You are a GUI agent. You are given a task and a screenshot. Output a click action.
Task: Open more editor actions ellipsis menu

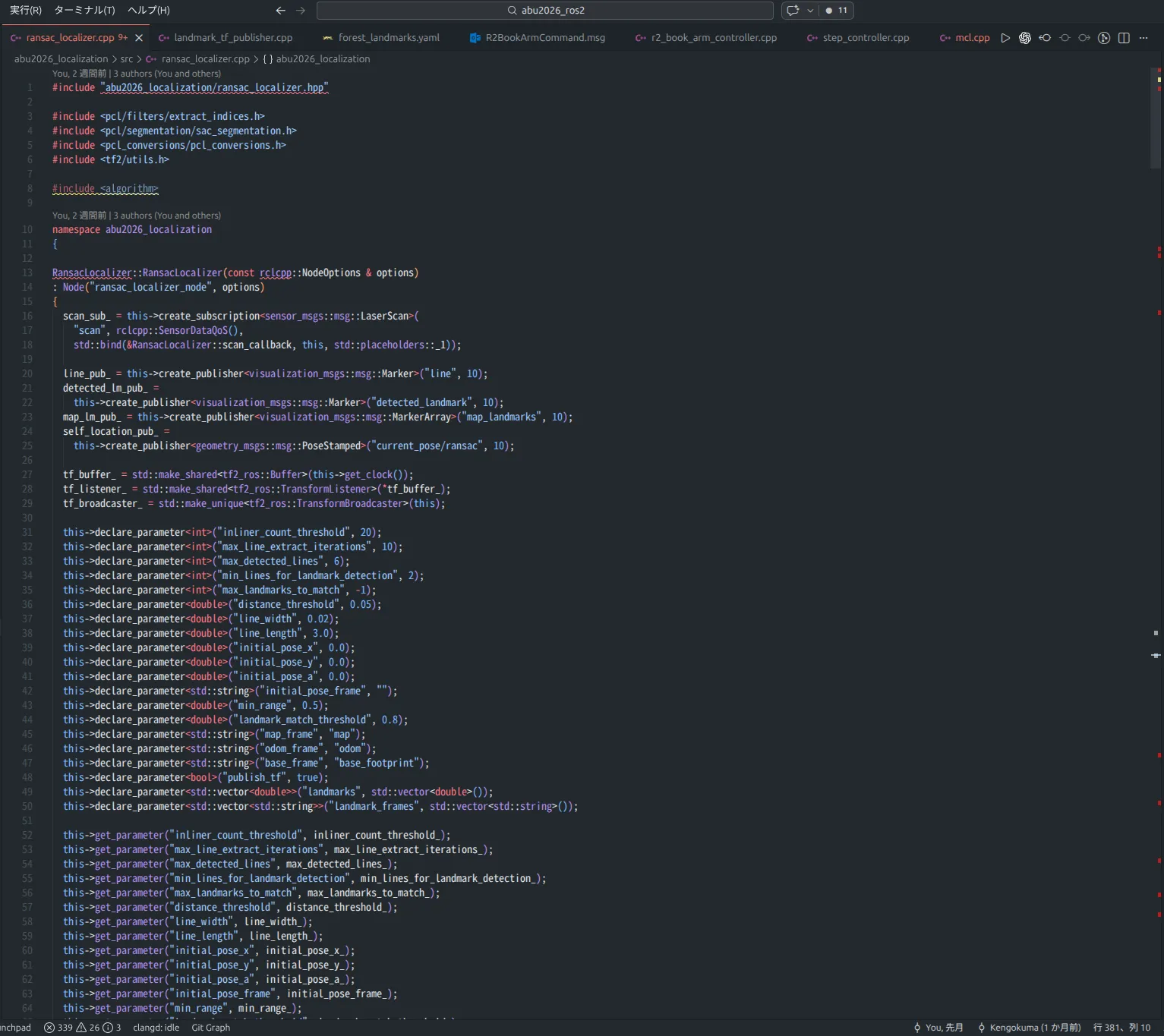point(1143,38)
